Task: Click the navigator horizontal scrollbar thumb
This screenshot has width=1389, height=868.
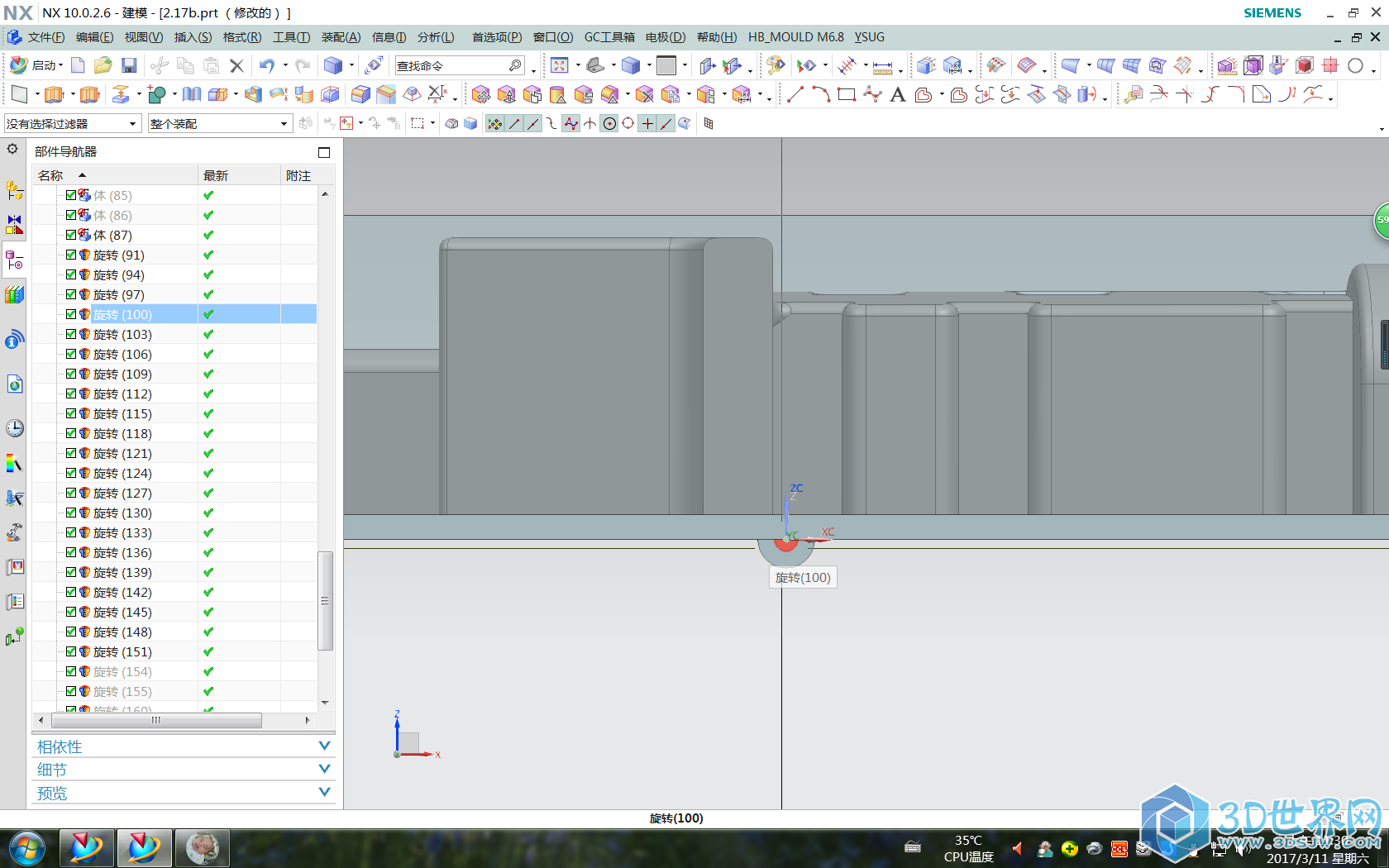Action: click(156, 720)
